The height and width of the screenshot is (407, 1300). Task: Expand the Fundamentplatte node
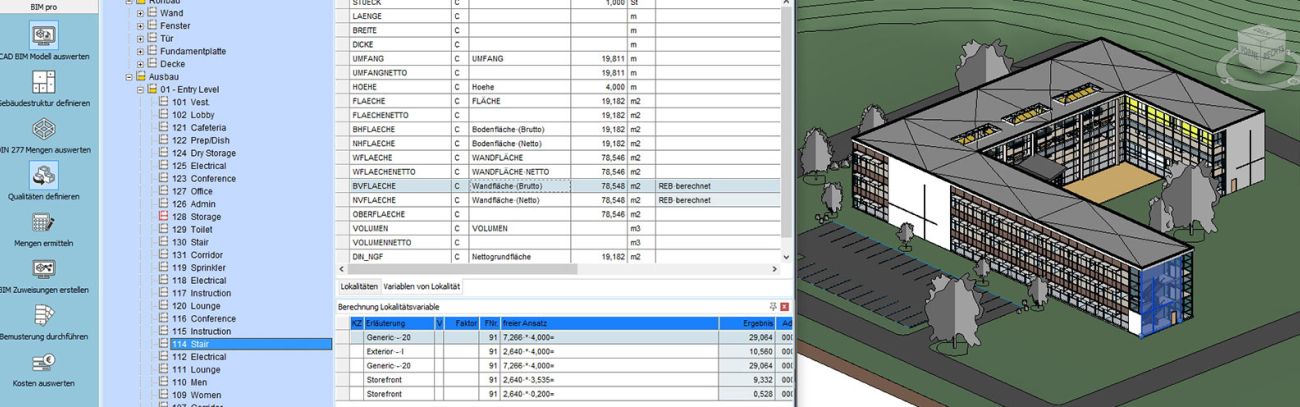coord(141,51)
